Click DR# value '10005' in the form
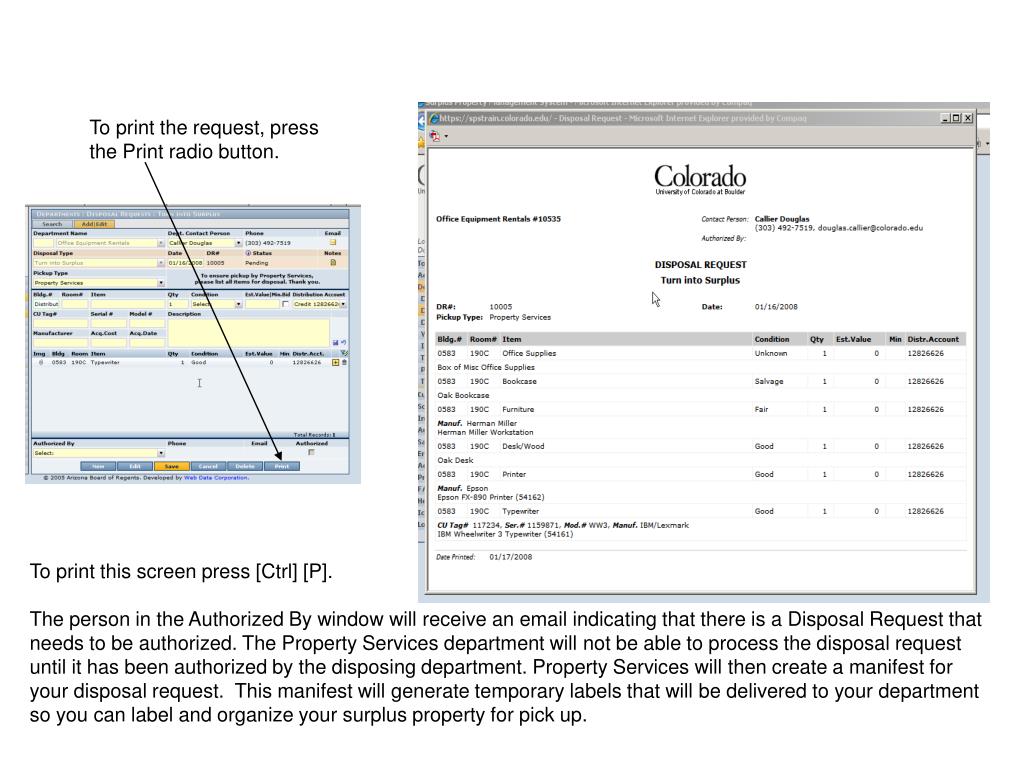The width and height of the screenshot is (1024, 768). (x=216, y=263)
